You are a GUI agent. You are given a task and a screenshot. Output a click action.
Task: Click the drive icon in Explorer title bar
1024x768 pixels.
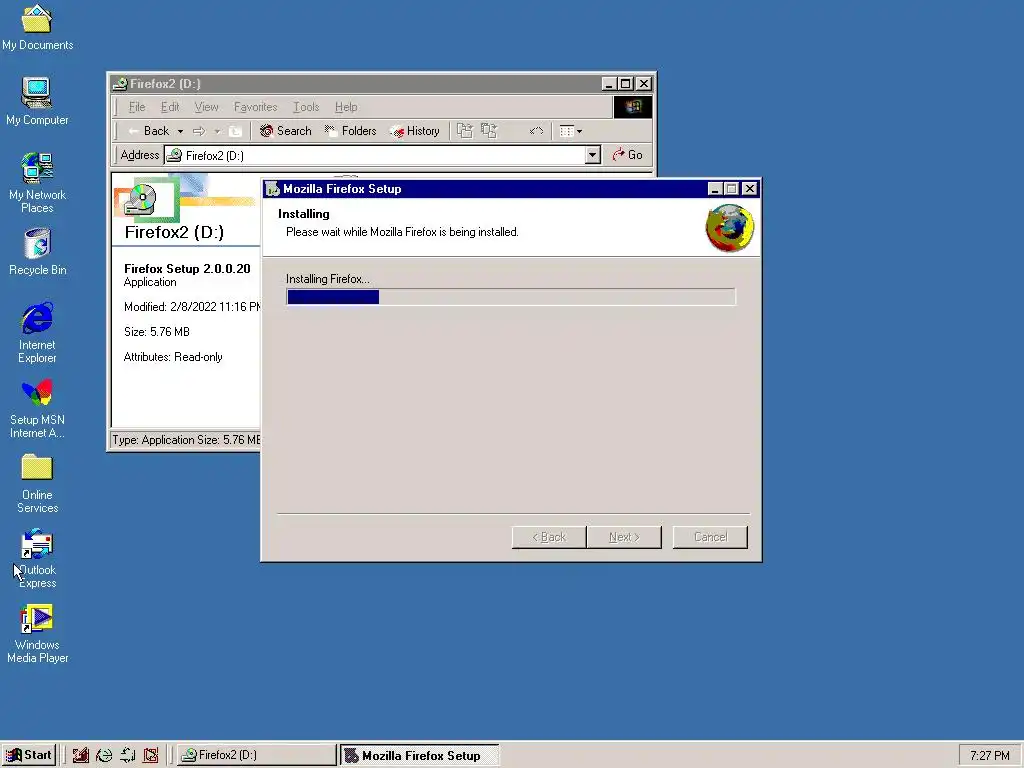coord(120,84)
